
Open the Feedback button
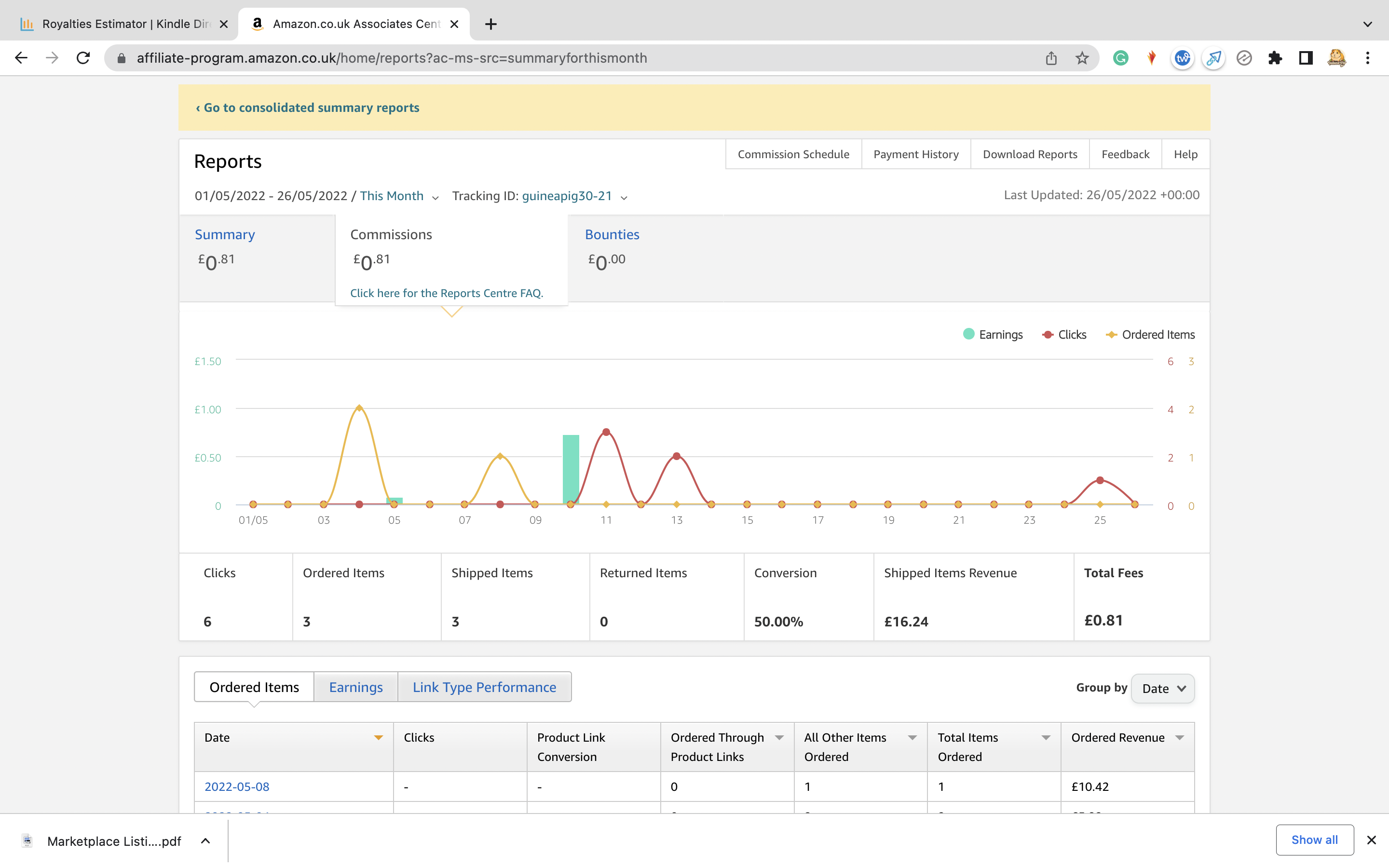(1125, 154)
